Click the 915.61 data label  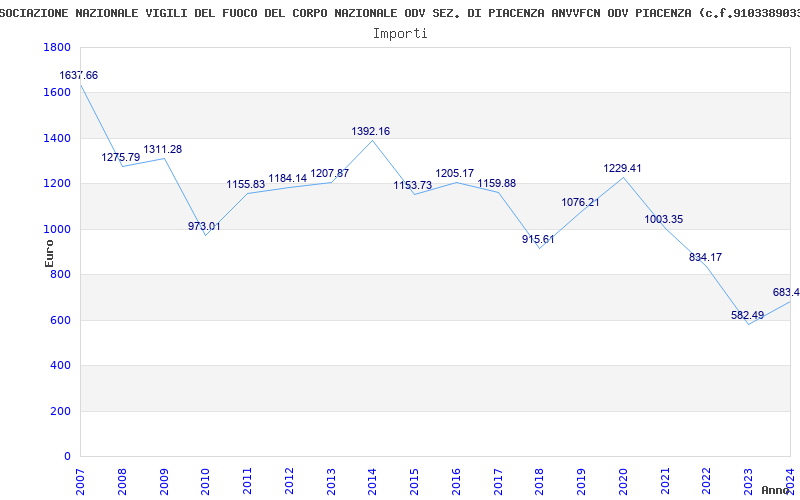click(x=538, y=239)
